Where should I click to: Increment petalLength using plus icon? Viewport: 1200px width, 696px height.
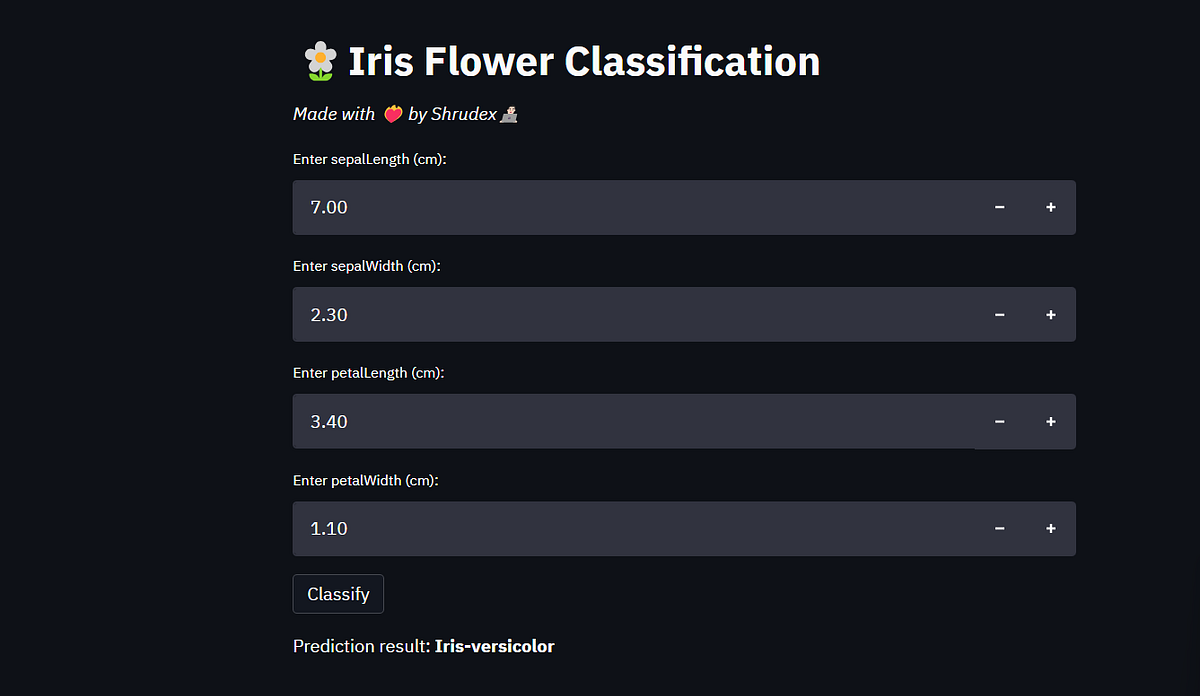click(x=1050, y=422)
